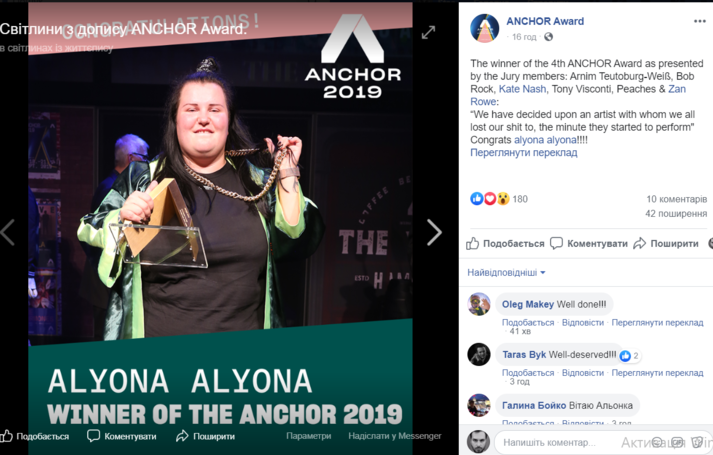Click the Поширити button in the post panel
Viewport: 713px width, 455px height.
click(x=666, y=244)
